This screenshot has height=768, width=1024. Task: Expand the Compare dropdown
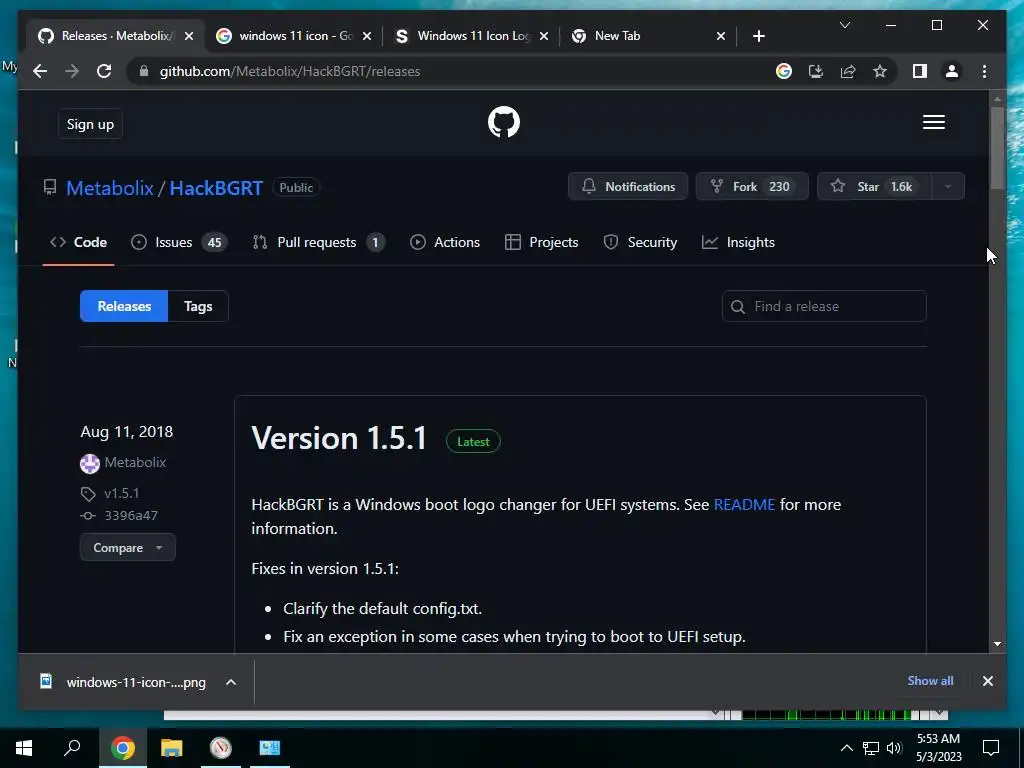127,547
